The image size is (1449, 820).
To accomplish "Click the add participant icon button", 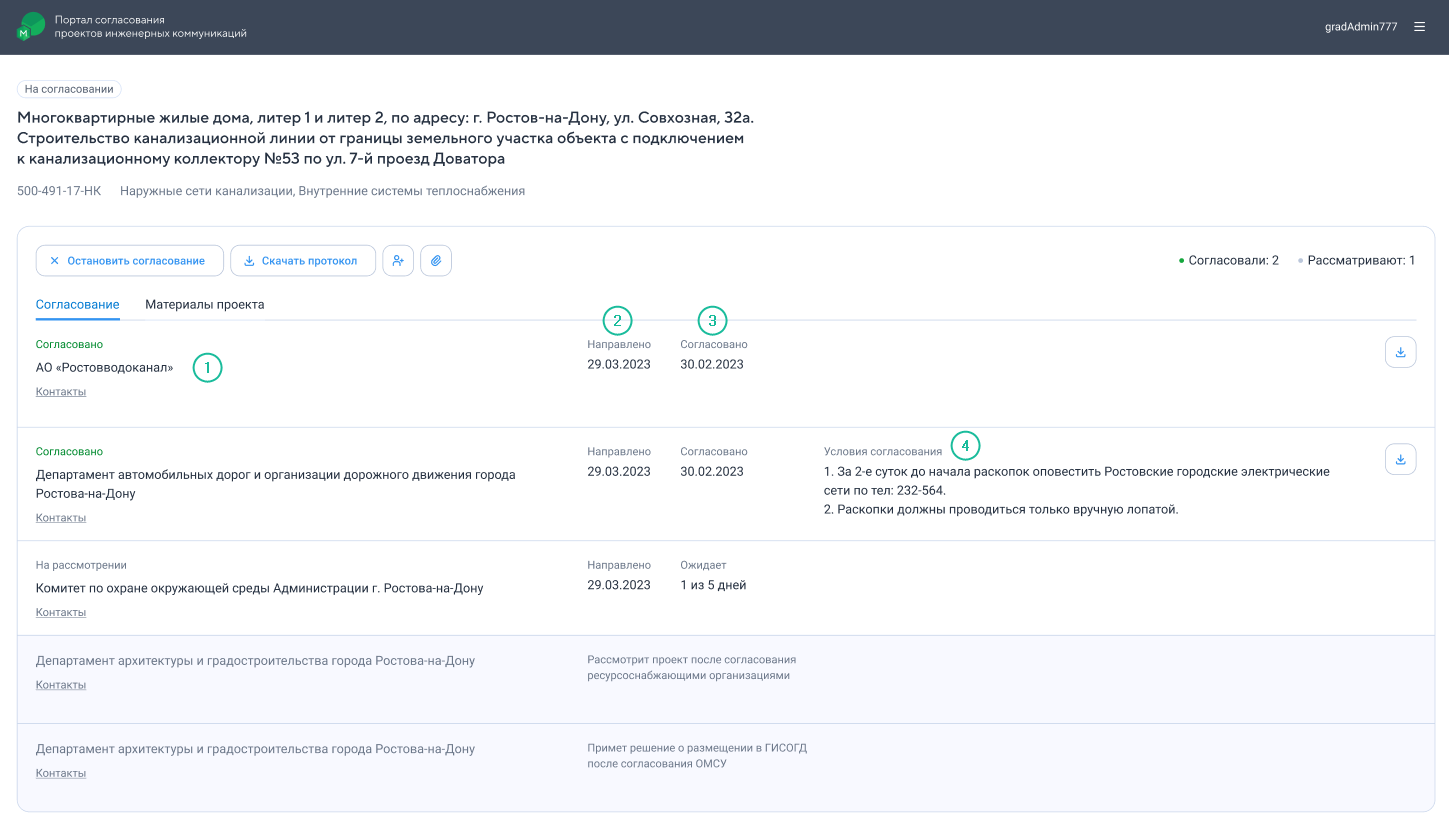I will 398,260.
